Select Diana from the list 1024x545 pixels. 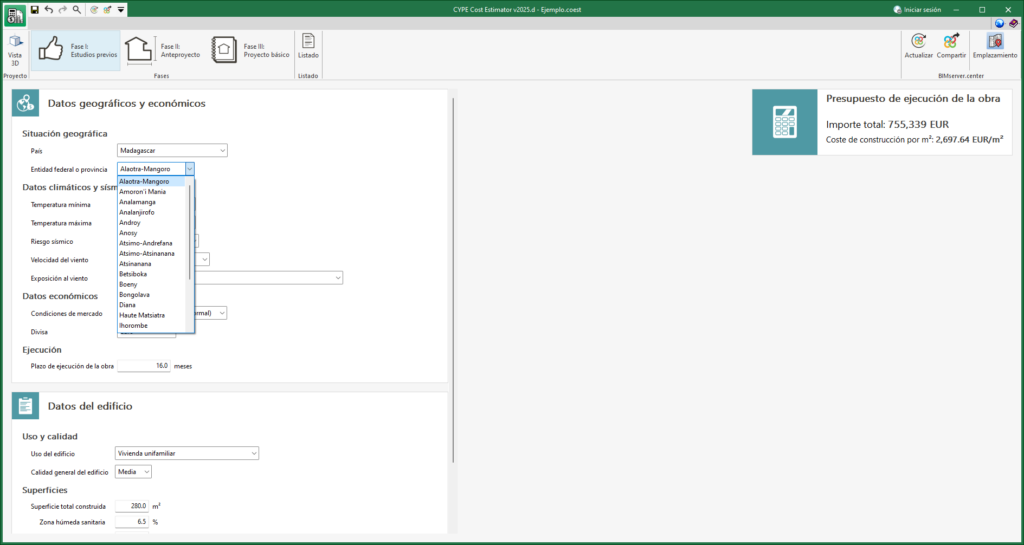152,305
